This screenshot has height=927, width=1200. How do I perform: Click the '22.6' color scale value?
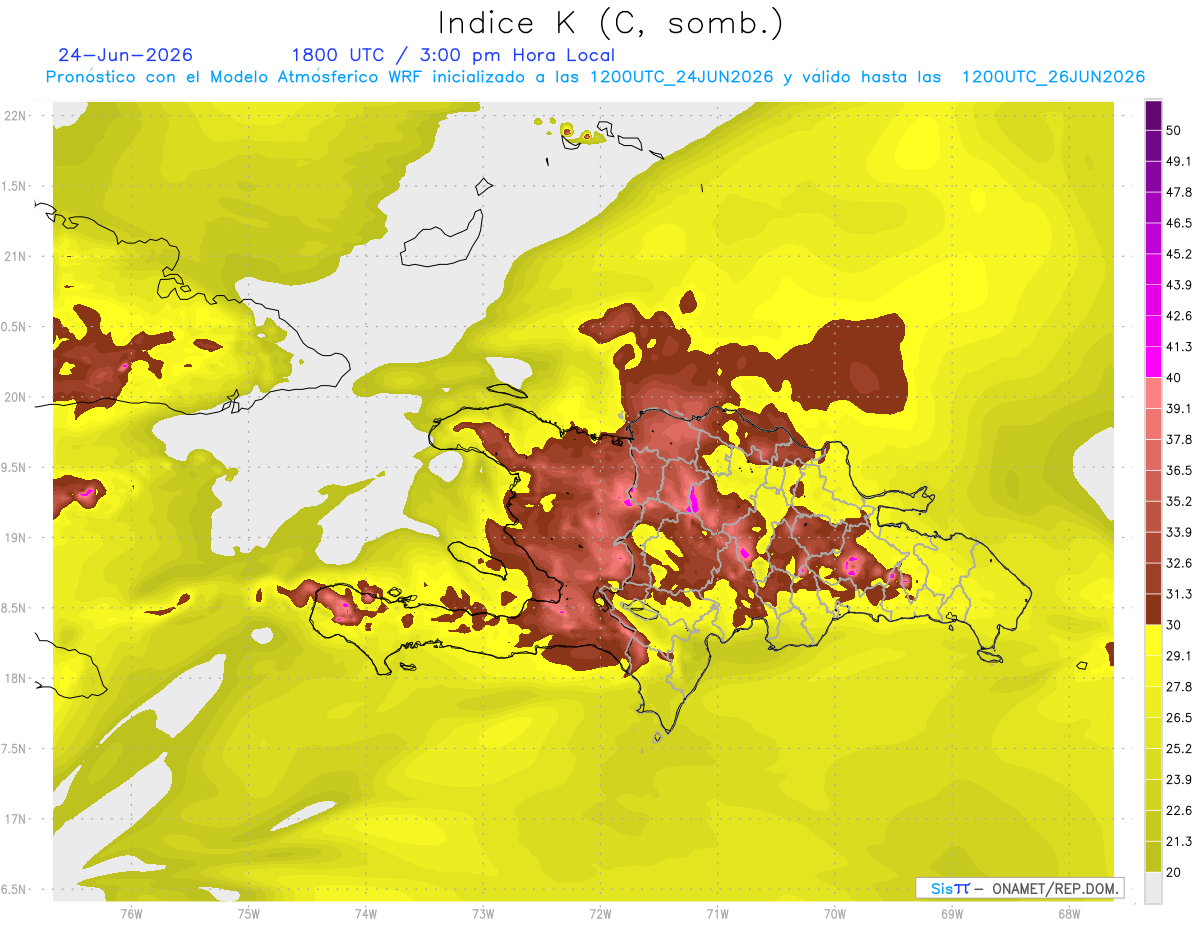1179,810
